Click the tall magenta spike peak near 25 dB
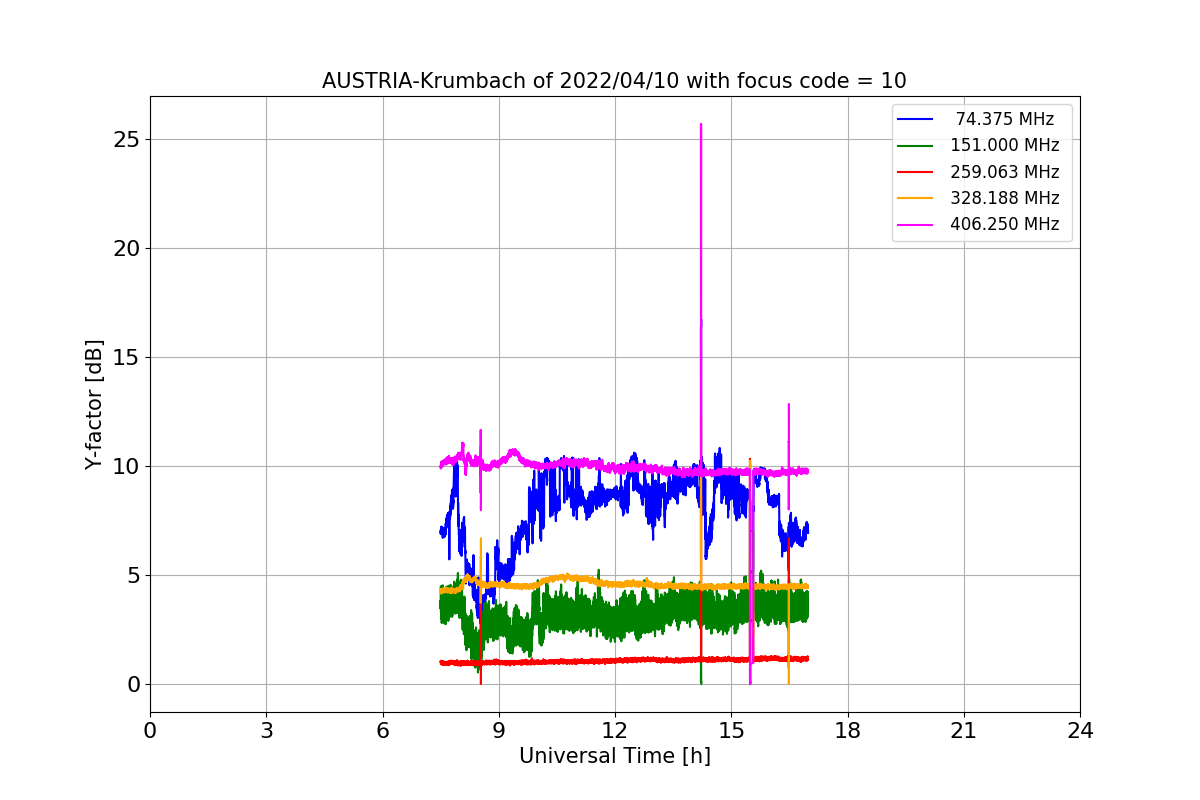 (x=701, y=125)
